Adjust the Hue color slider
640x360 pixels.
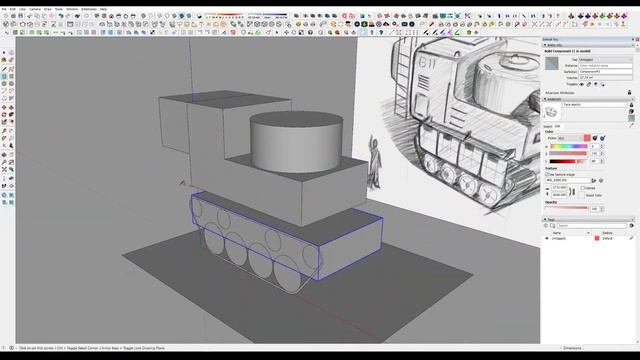coord(569,146)
